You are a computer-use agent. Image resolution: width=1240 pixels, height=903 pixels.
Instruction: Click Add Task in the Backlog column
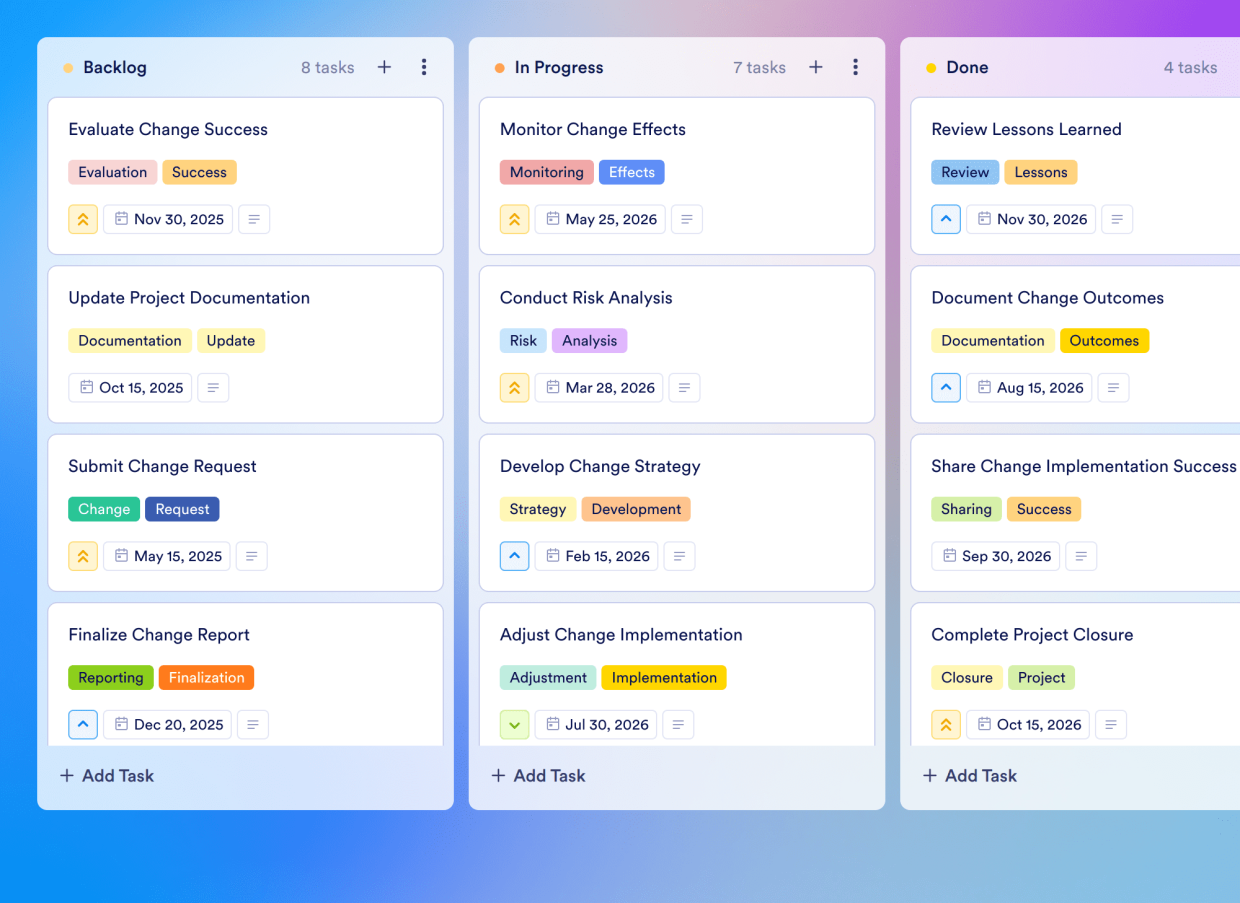point(106,775)
